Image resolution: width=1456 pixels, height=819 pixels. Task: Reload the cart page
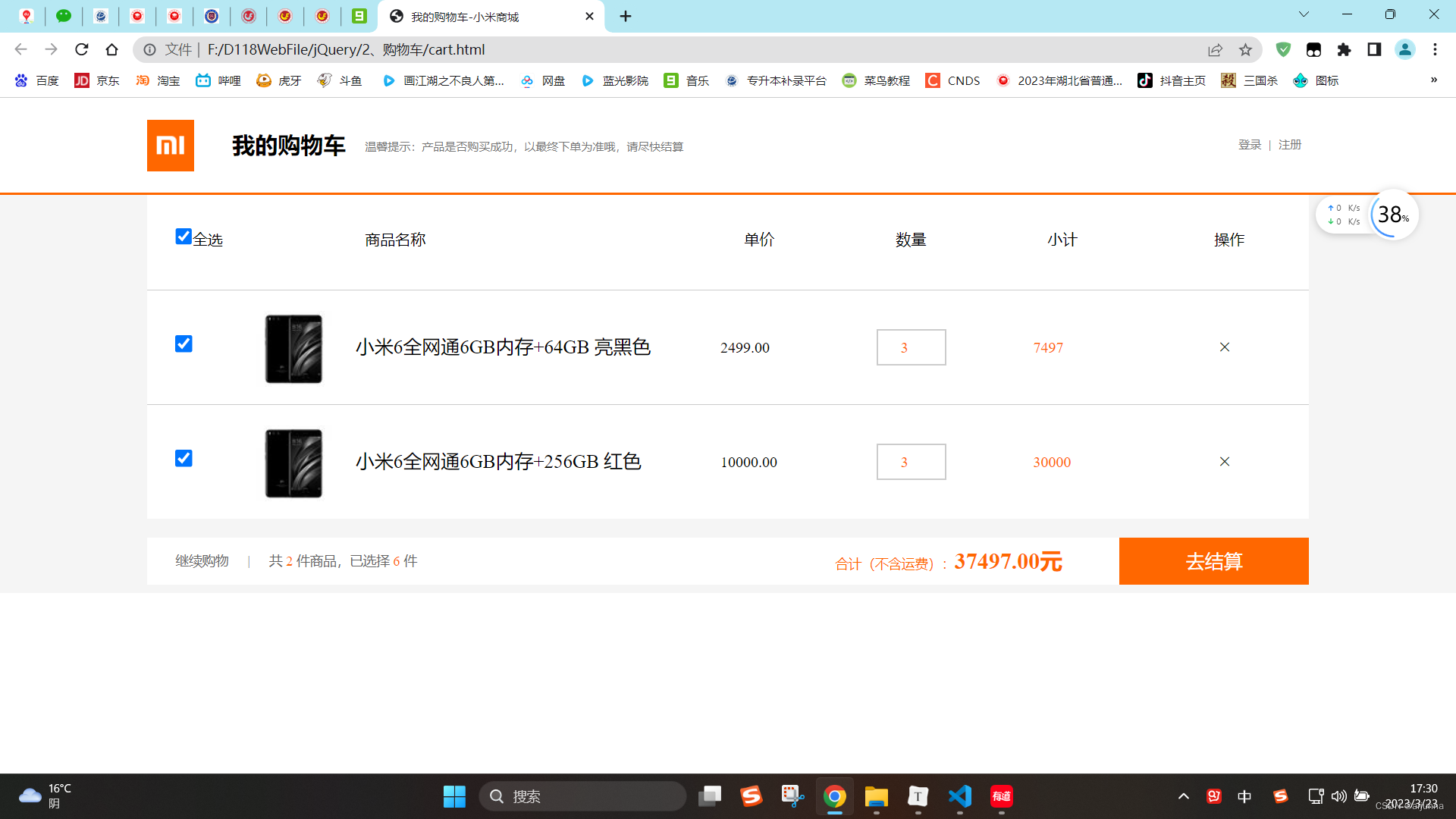point(82,49)
